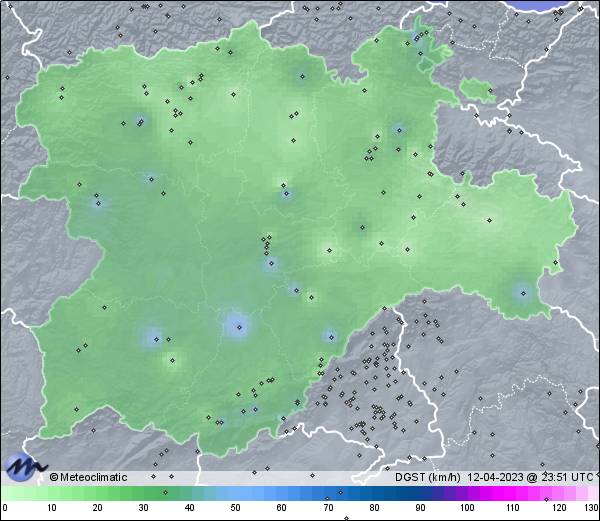Click the scale label 130

pos(592,508)
